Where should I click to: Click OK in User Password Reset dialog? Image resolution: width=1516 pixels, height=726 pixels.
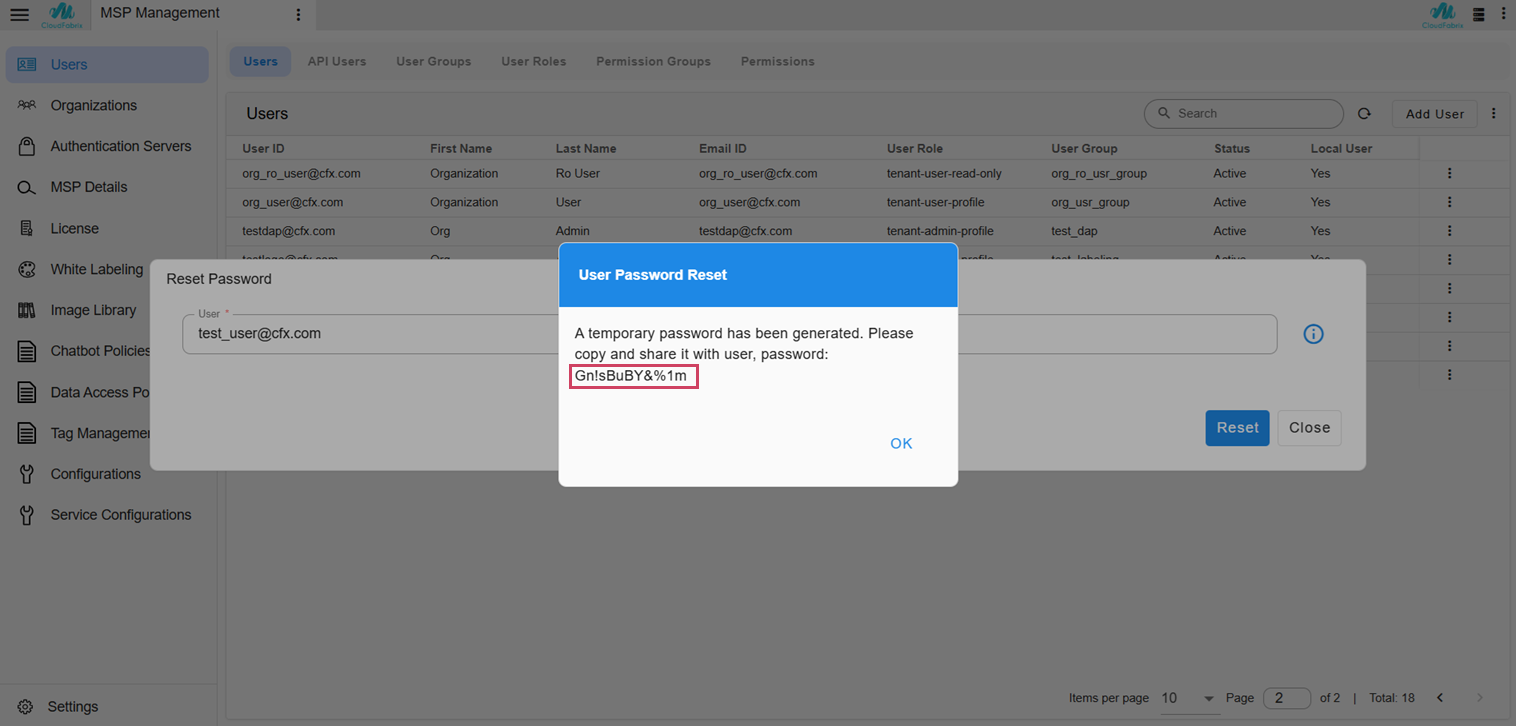point(901,443)
